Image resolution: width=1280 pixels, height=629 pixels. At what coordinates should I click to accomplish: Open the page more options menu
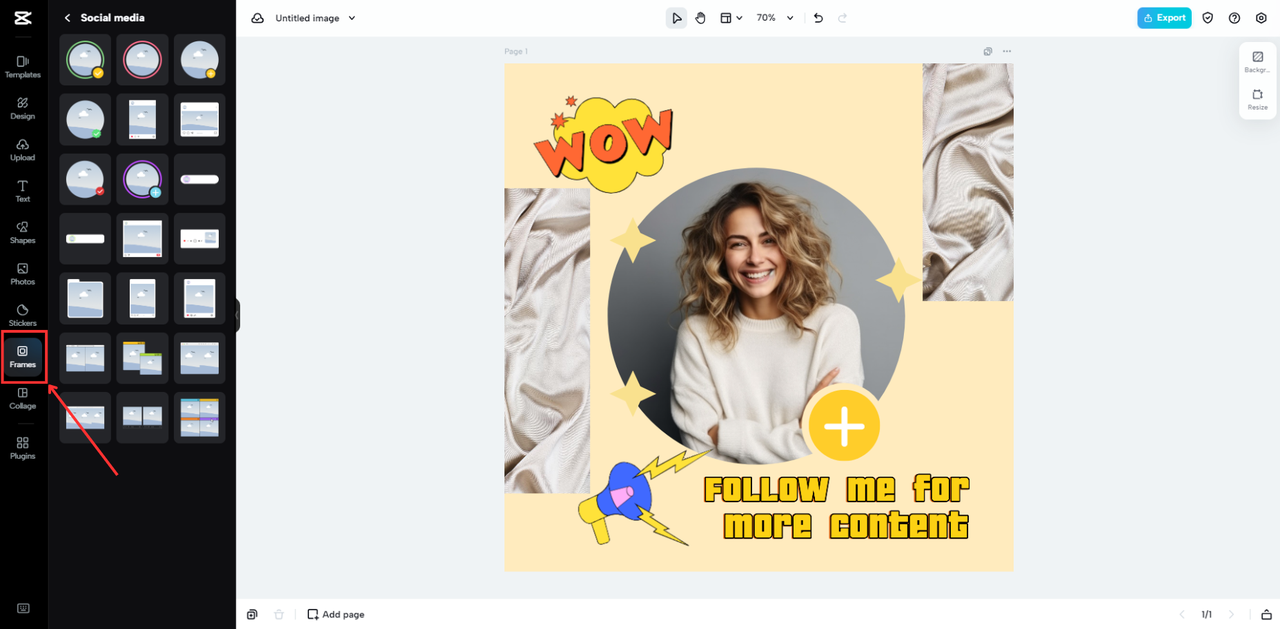(x=1007, y=51)
